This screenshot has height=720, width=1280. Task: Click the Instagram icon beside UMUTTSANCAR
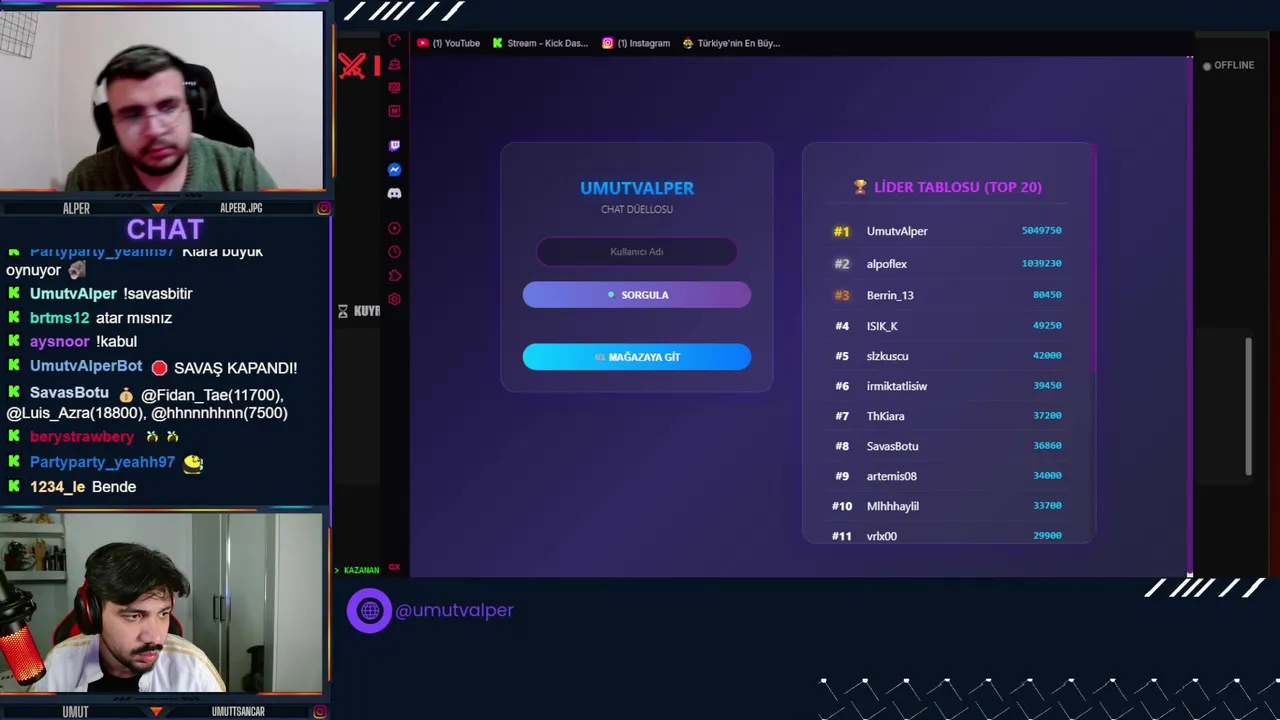point(319,712)
